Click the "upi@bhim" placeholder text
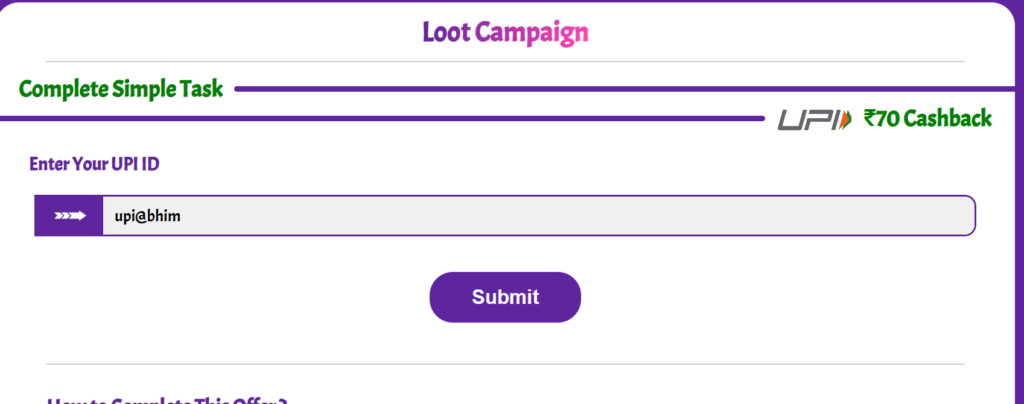The image size is (1024, 404). [x=147, y=216]
